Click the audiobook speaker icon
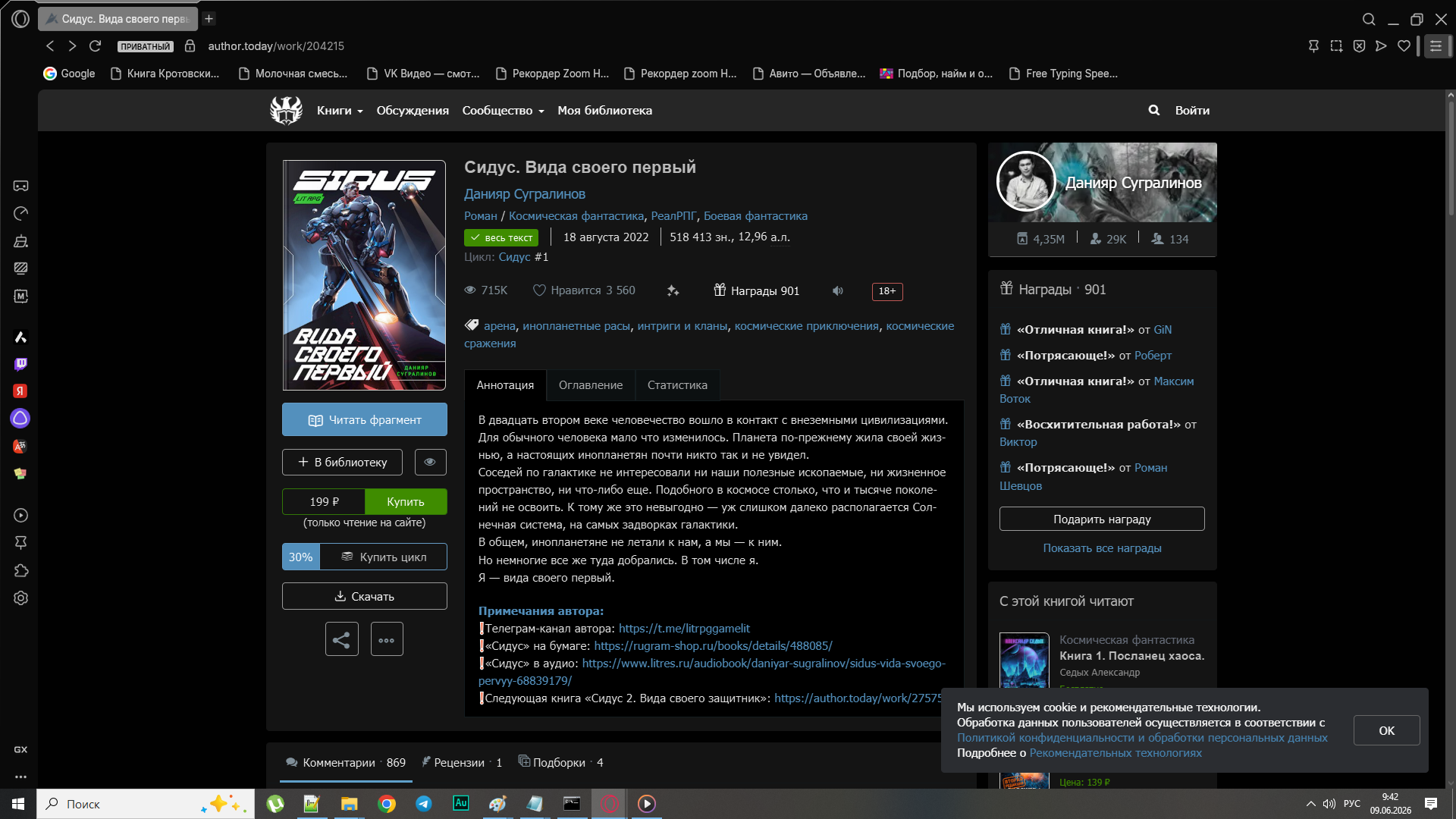Image resolution: width=1456 pixels, height=819 pixels. coord(837,290)
